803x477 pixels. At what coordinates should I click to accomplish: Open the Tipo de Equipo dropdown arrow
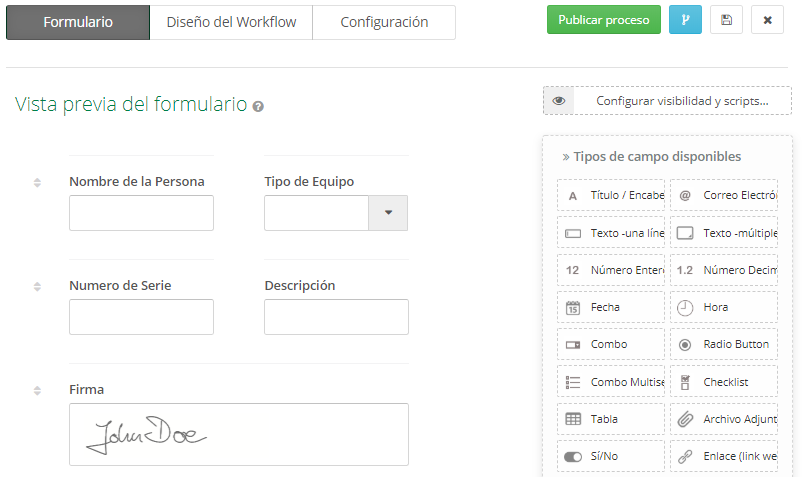tap(388, 213)
